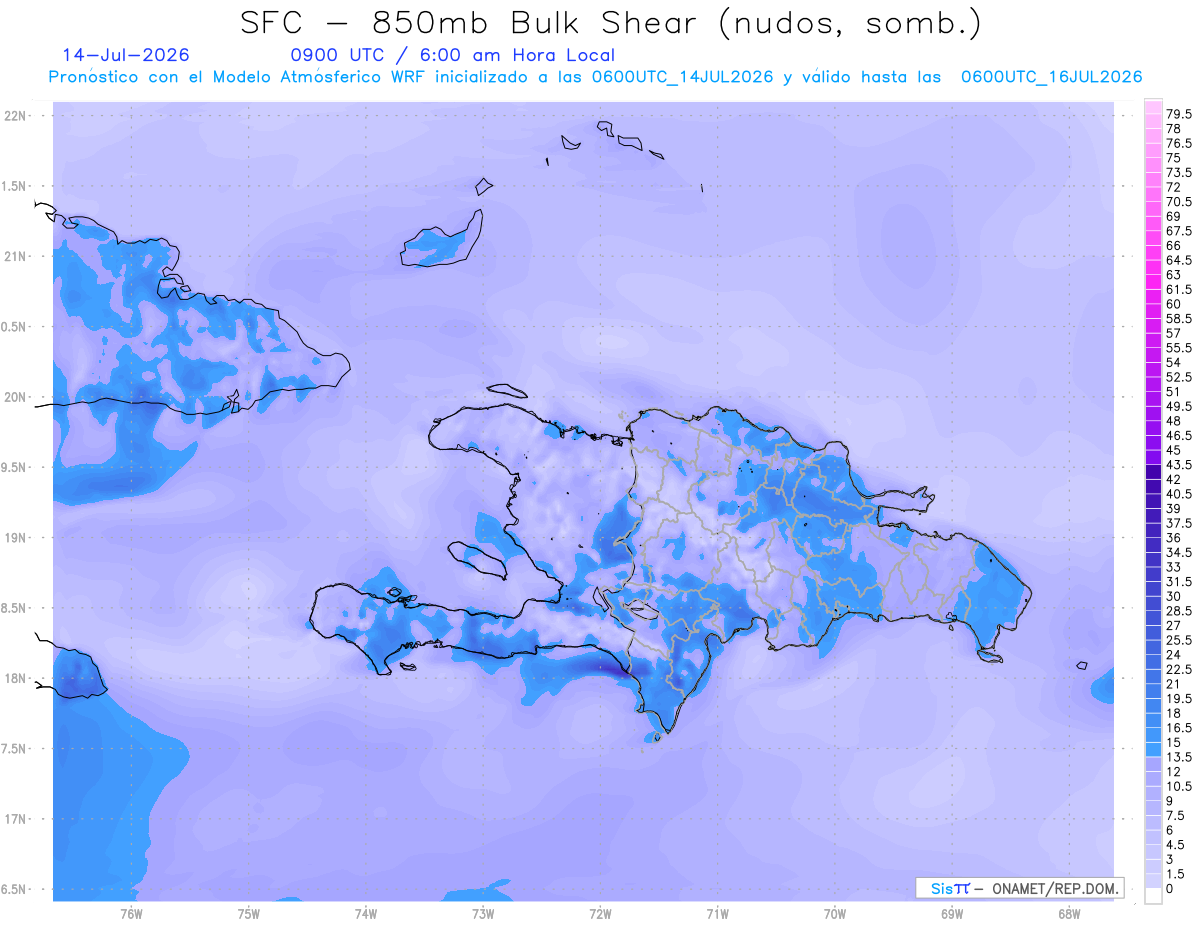The height and width of the screenshot is (927, 1200).
Task: Click the "74W" longitude label
Action: [x=365, y=913]
